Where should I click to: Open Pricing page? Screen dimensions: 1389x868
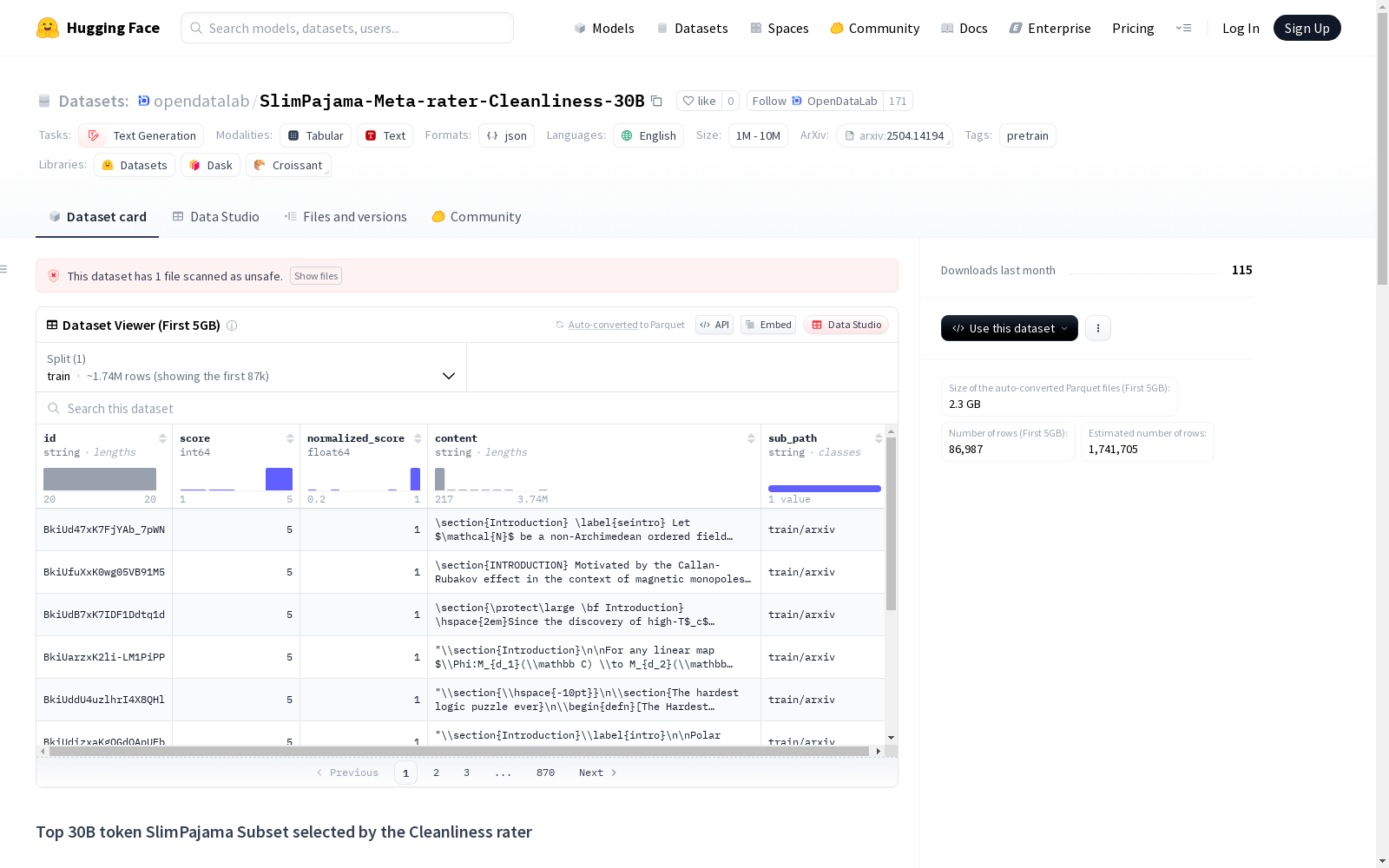click(1133, 28)
